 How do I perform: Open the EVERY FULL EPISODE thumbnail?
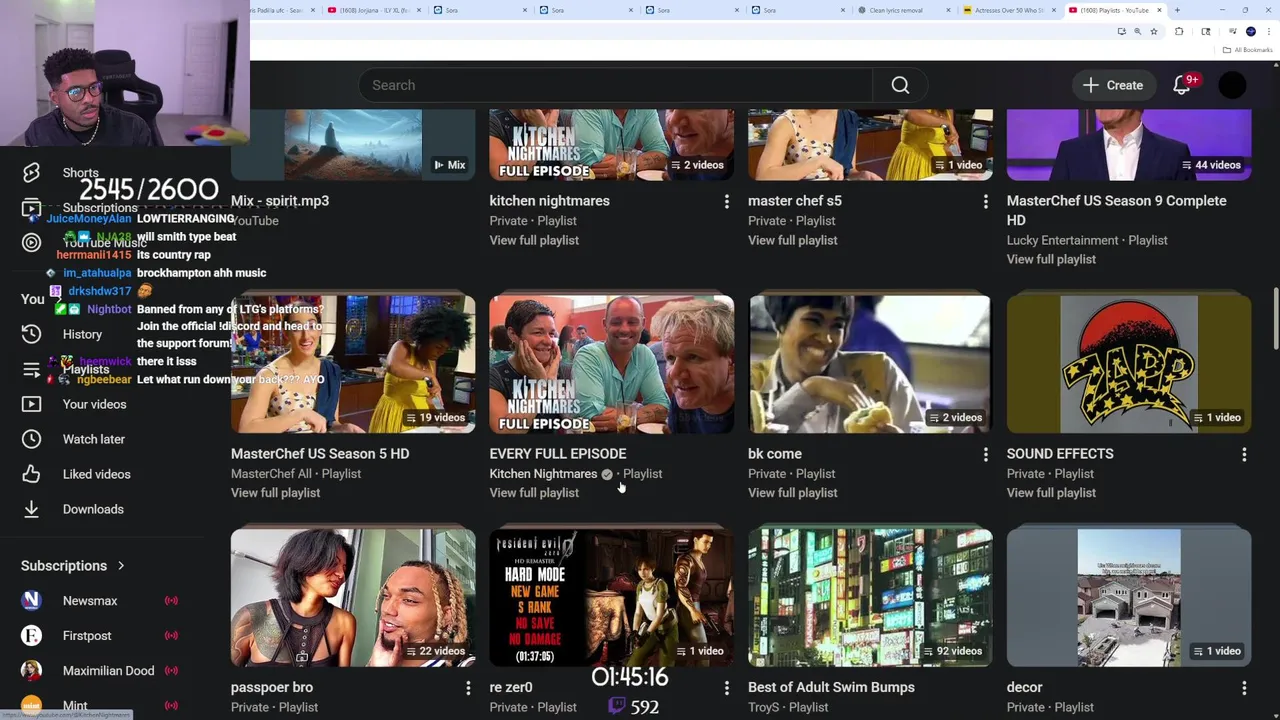(611, 364)
